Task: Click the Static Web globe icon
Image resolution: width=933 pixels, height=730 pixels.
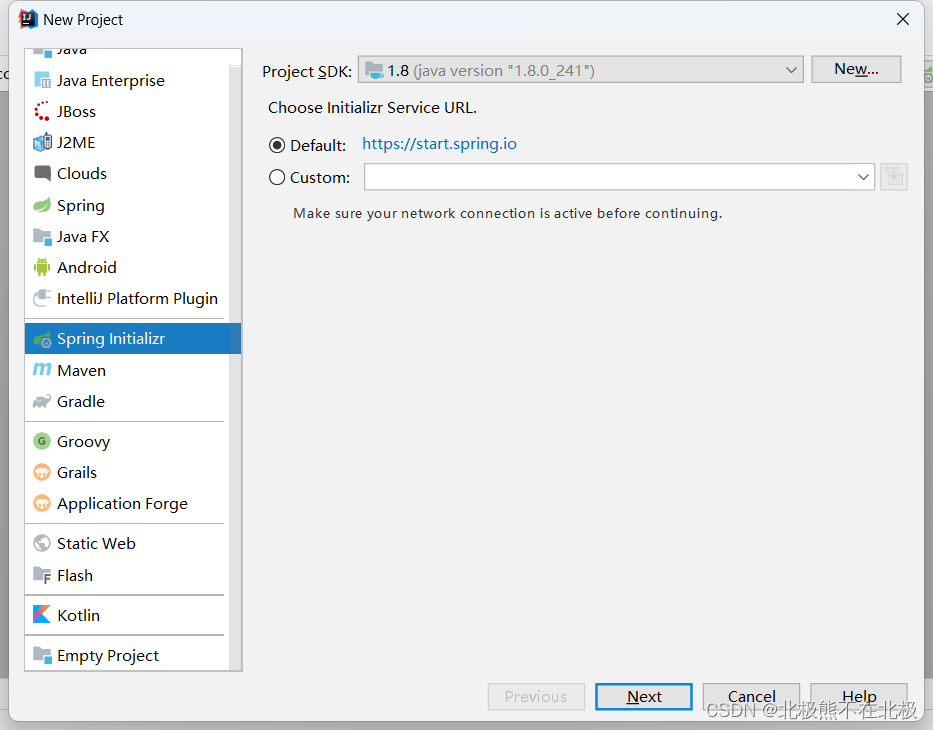Action: pos(42,543)
